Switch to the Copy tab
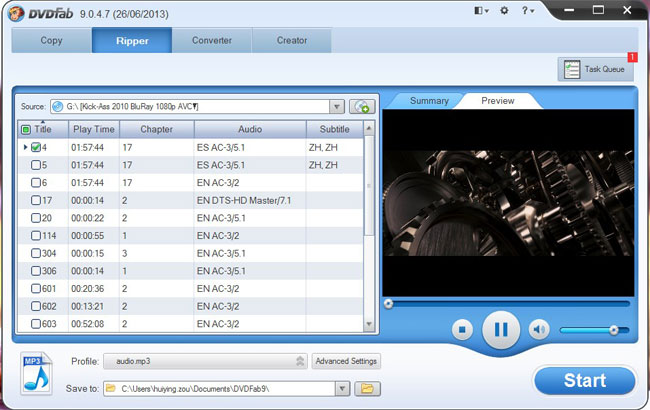The image size is (650, 410). 51,40
